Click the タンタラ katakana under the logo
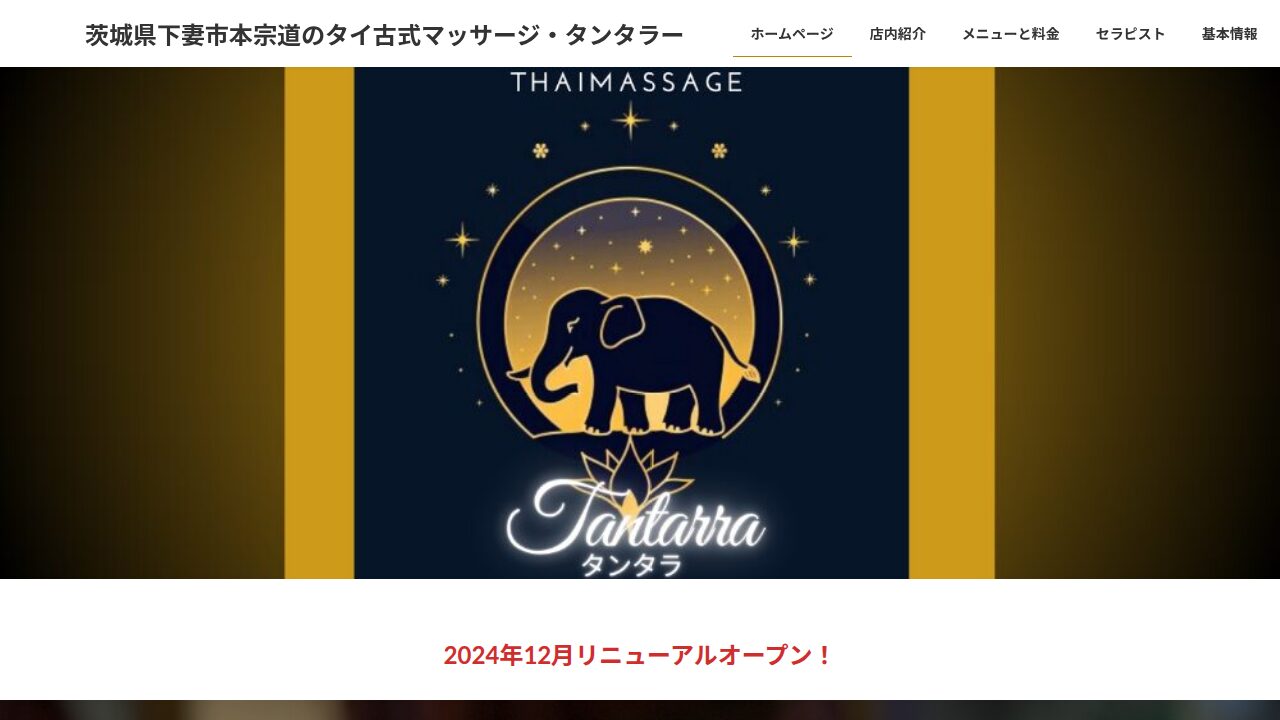1280x720 pixels. [x=631, y=566]
